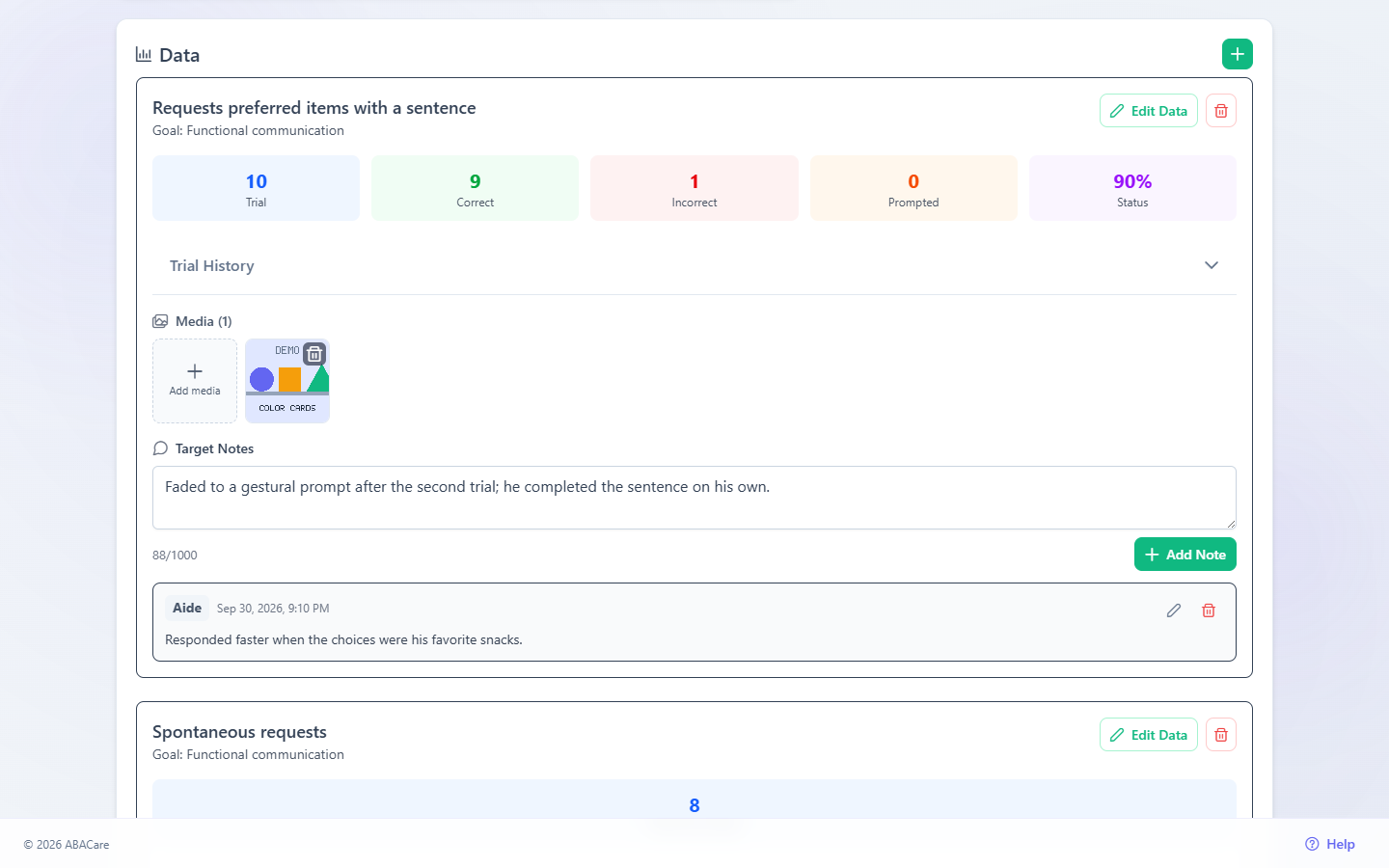Click the 8 value in Spontaneous requests
Image resolution: width=1389 pixels, height=868 pixels.
[x=694, y=805]
